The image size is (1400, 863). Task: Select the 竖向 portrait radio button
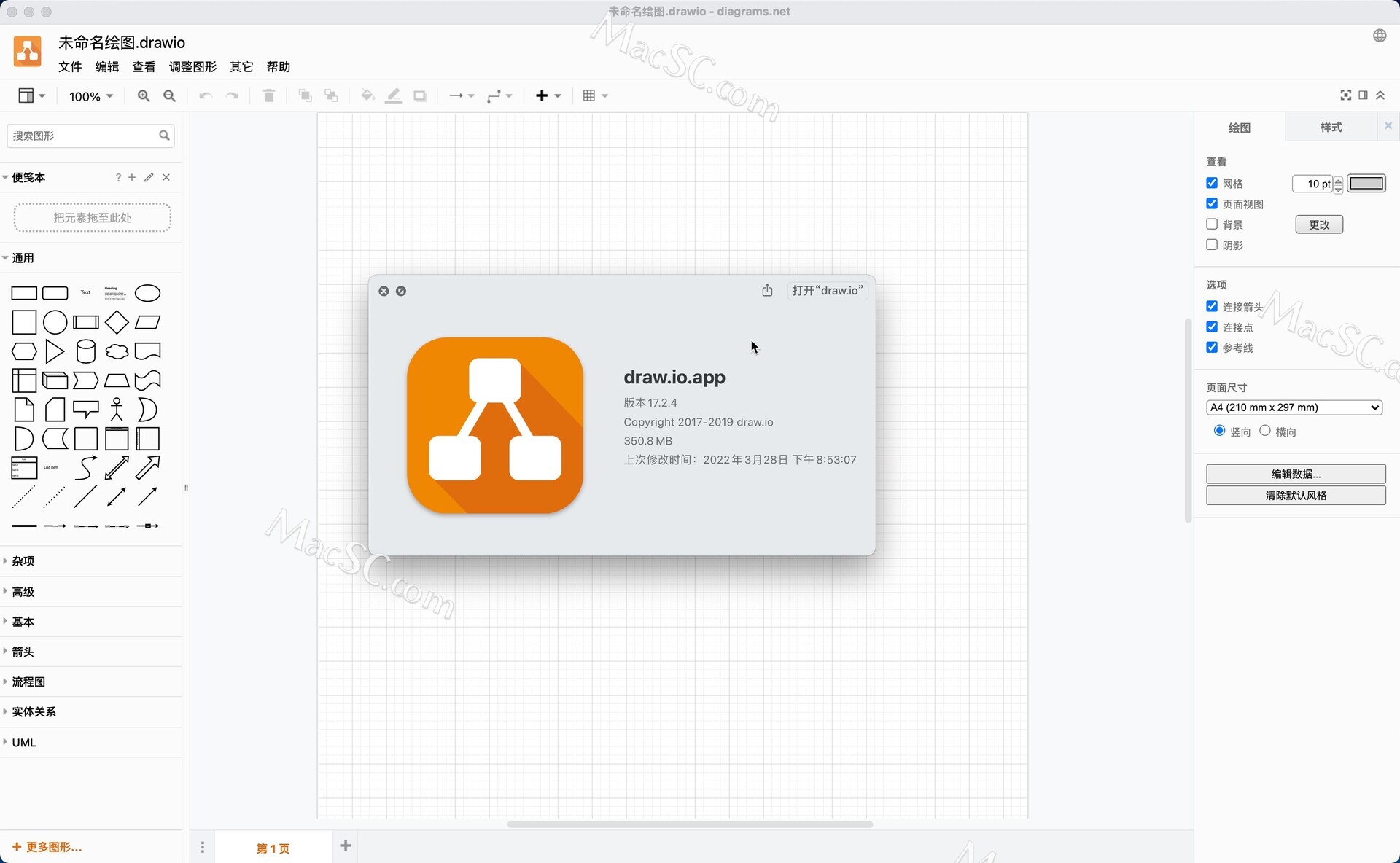click(x=1219, y=430)
